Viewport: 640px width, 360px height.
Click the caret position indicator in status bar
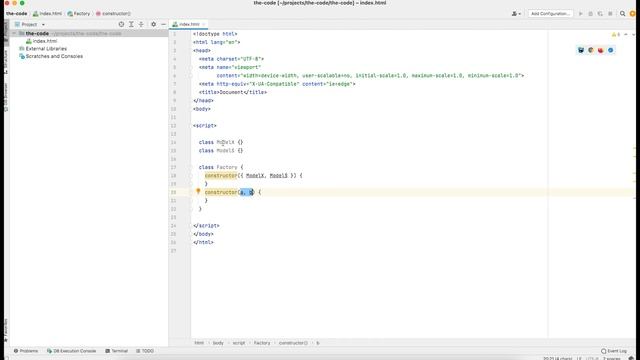point(558,358)
